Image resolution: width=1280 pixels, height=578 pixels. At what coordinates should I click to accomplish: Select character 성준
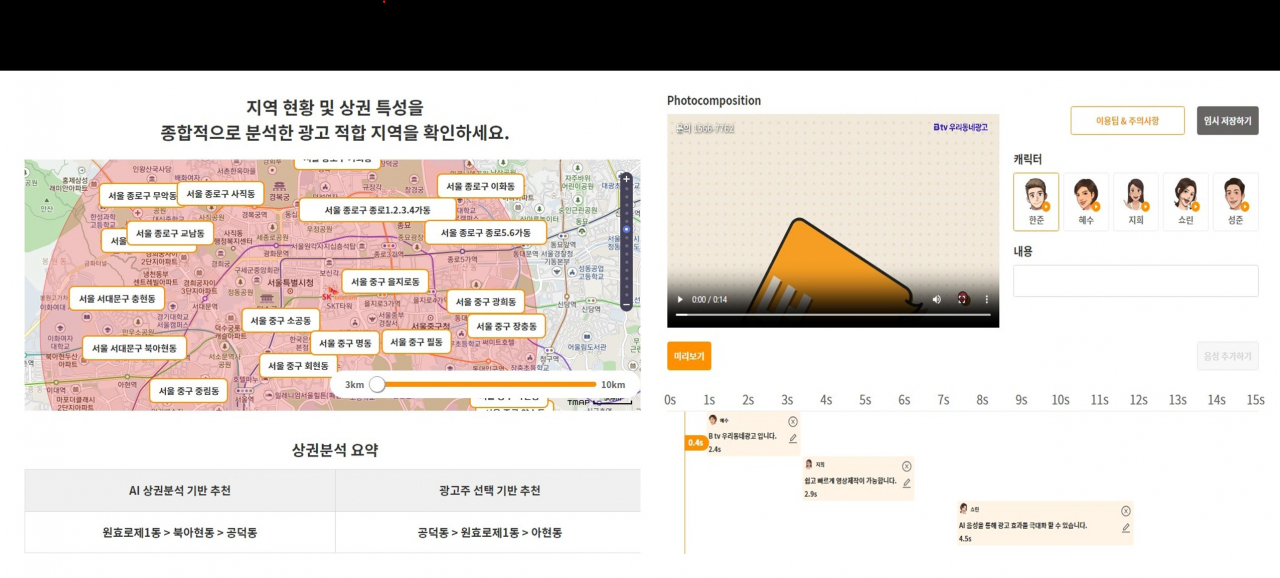[1236, 201]
